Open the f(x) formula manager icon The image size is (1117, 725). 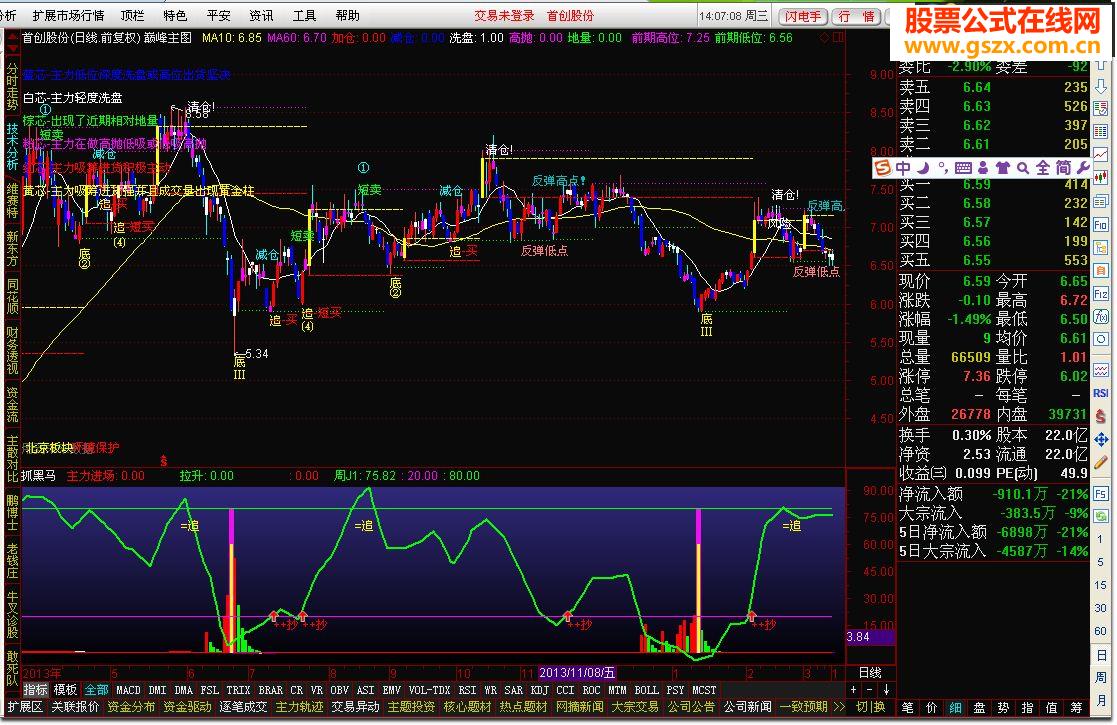tap(1101, 317)
